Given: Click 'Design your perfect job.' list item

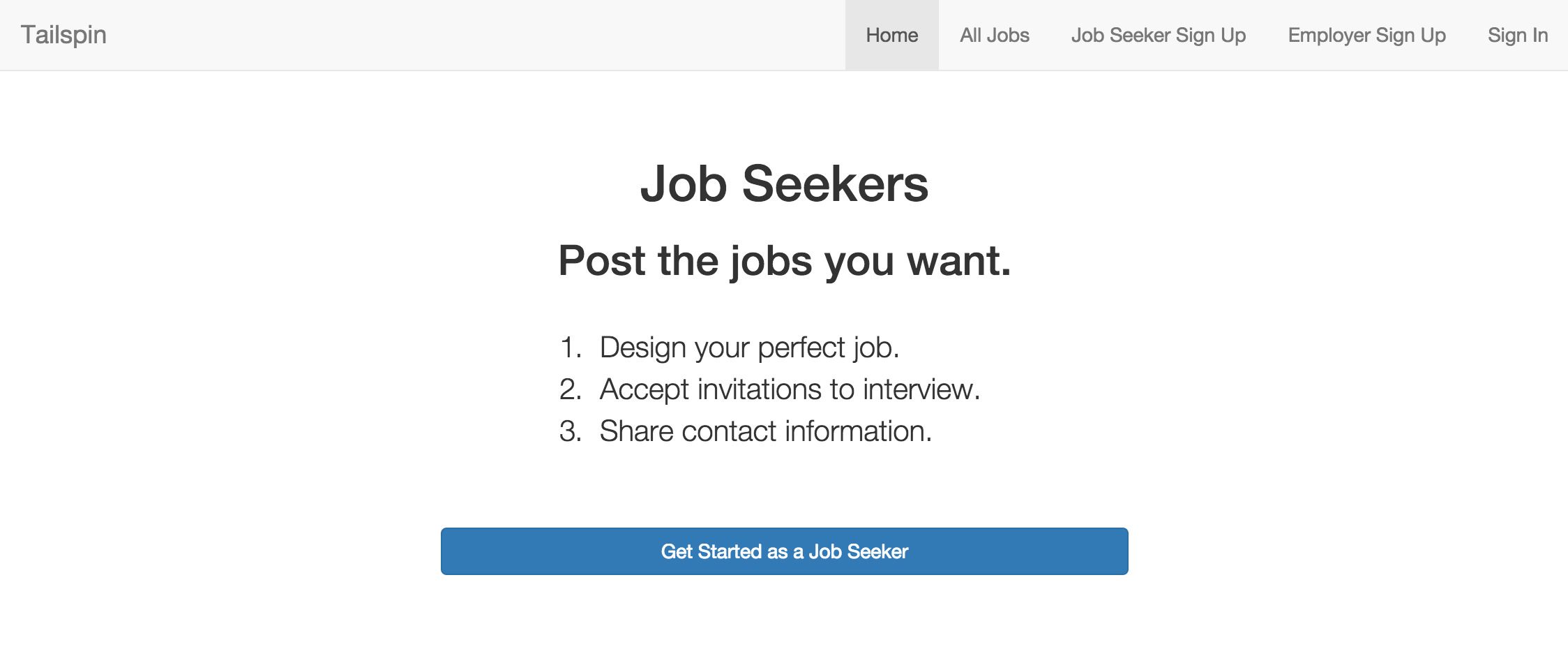Looking at the screenshot, I should 749,348.
